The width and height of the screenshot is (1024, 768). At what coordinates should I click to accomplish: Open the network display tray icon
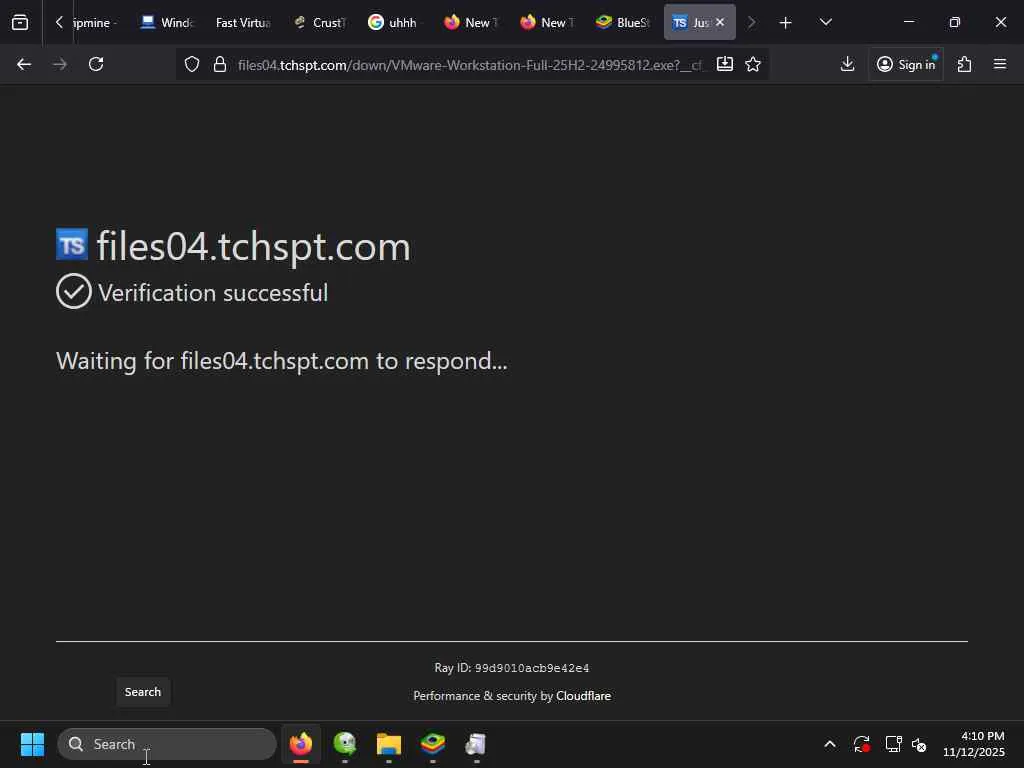(x=893, y=744)
